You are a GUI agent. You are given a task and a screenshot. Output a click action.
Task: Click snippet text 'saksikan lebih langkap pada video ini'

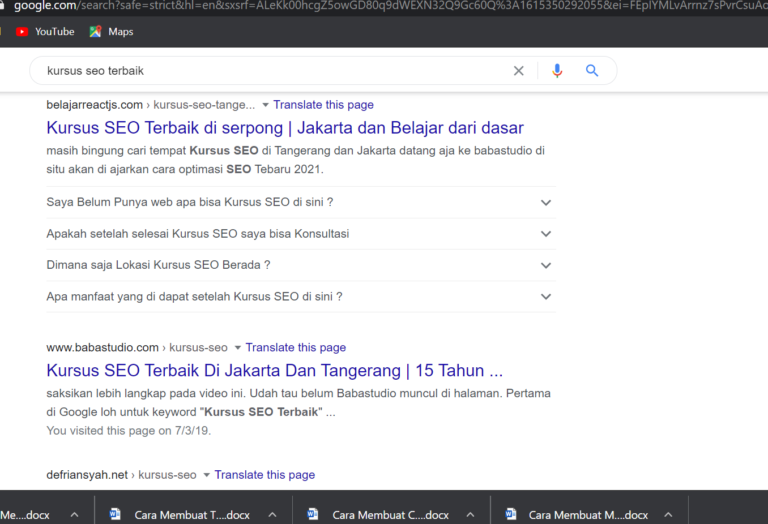(146, 394)
